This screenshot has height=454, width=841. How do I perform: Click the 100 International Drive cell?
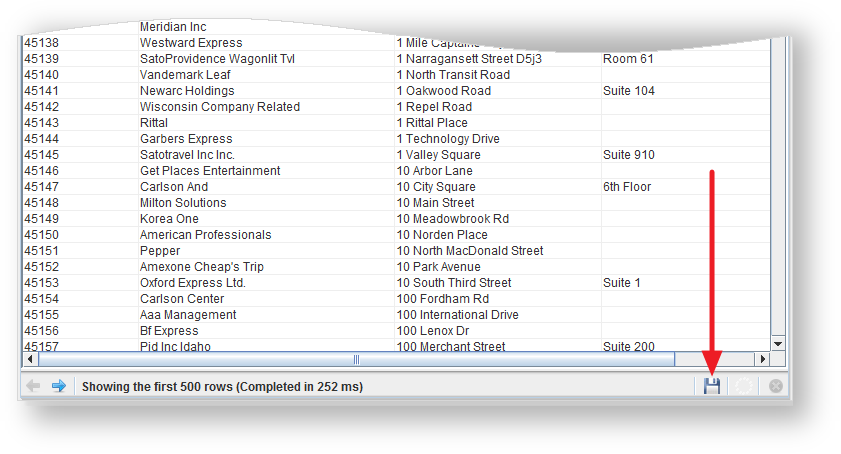498,315
